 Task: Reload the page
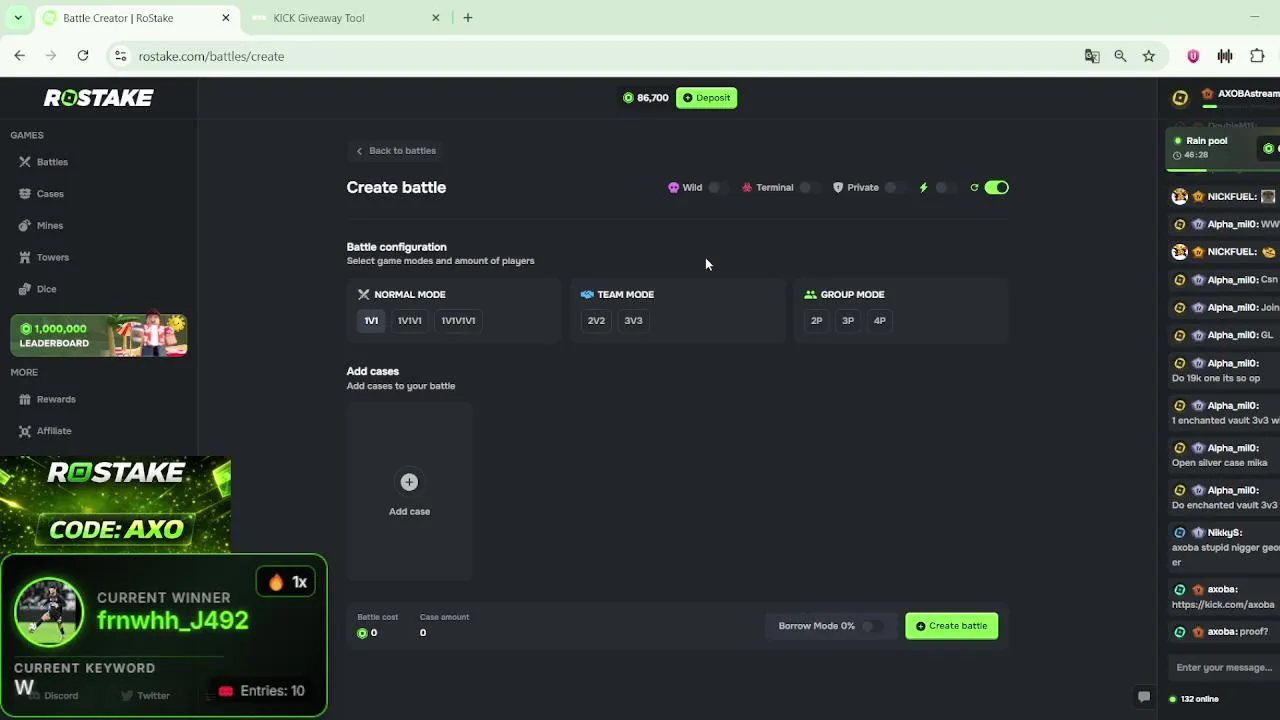tap(83, 56)
